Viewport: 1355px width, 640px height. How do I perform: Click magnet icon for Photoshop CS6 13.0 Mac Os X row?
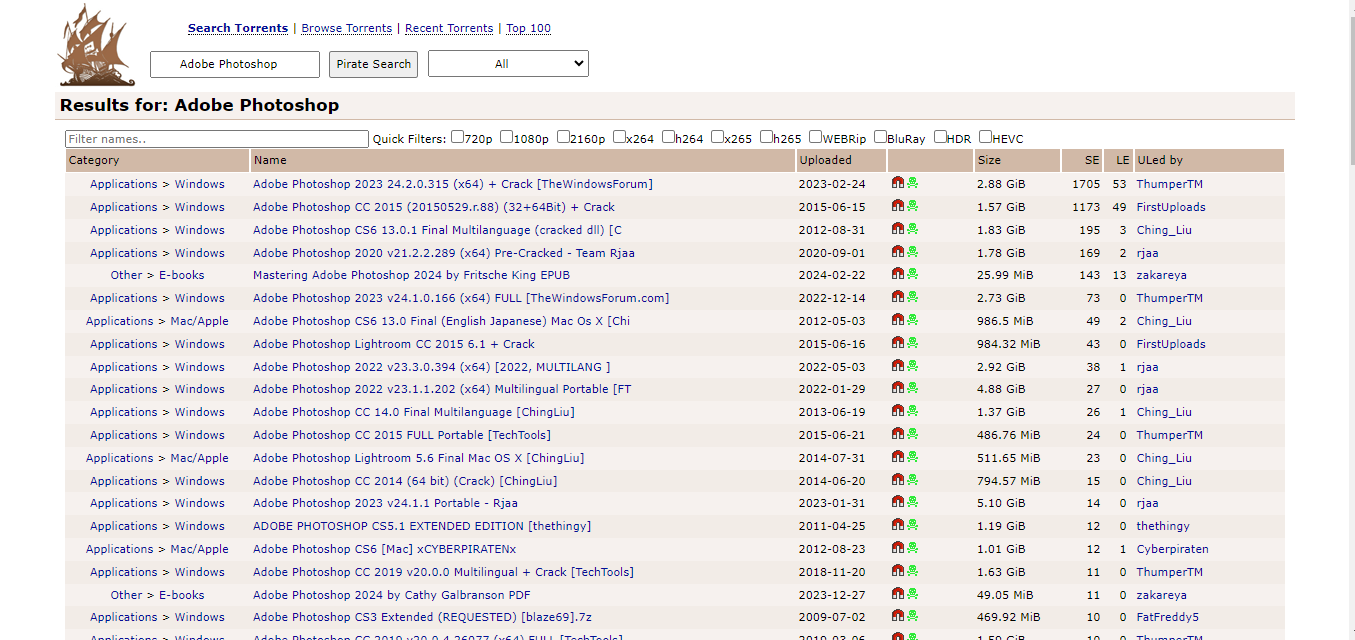click(x=898, y=320)
